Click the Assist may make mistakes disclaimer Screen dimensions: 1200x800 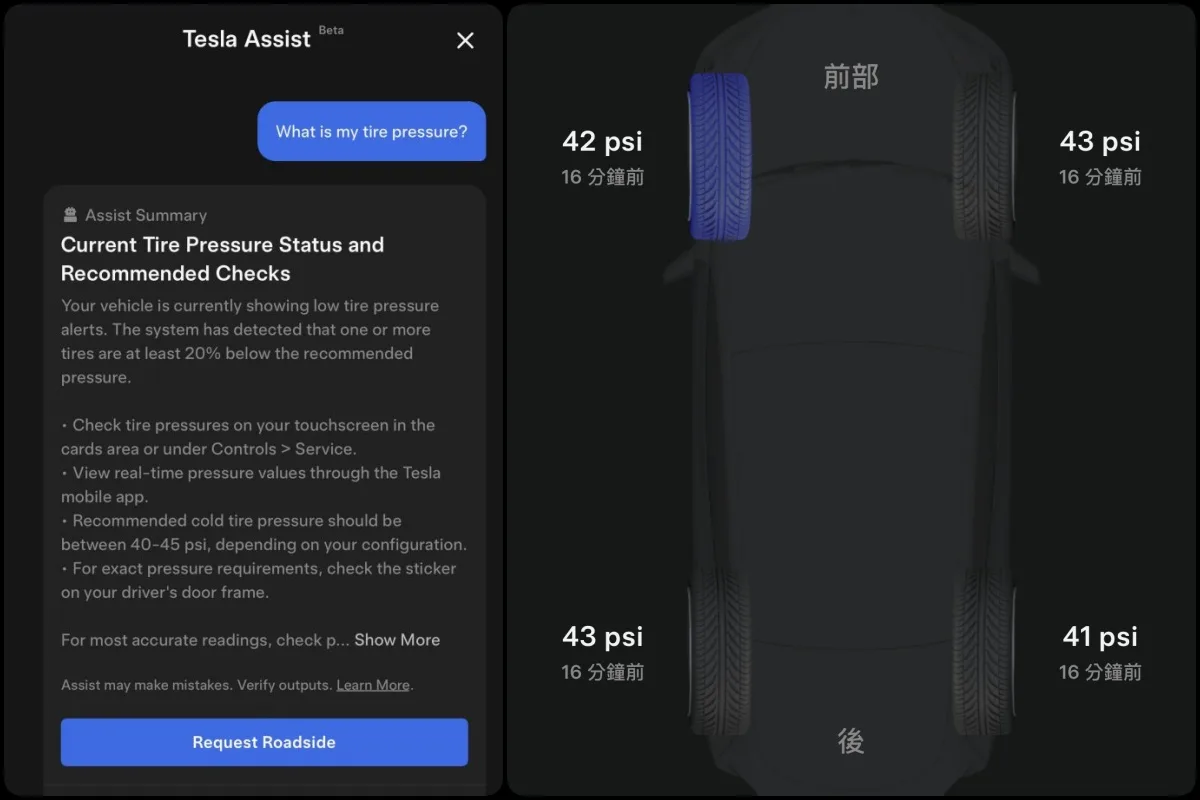(x=198, y=685)
